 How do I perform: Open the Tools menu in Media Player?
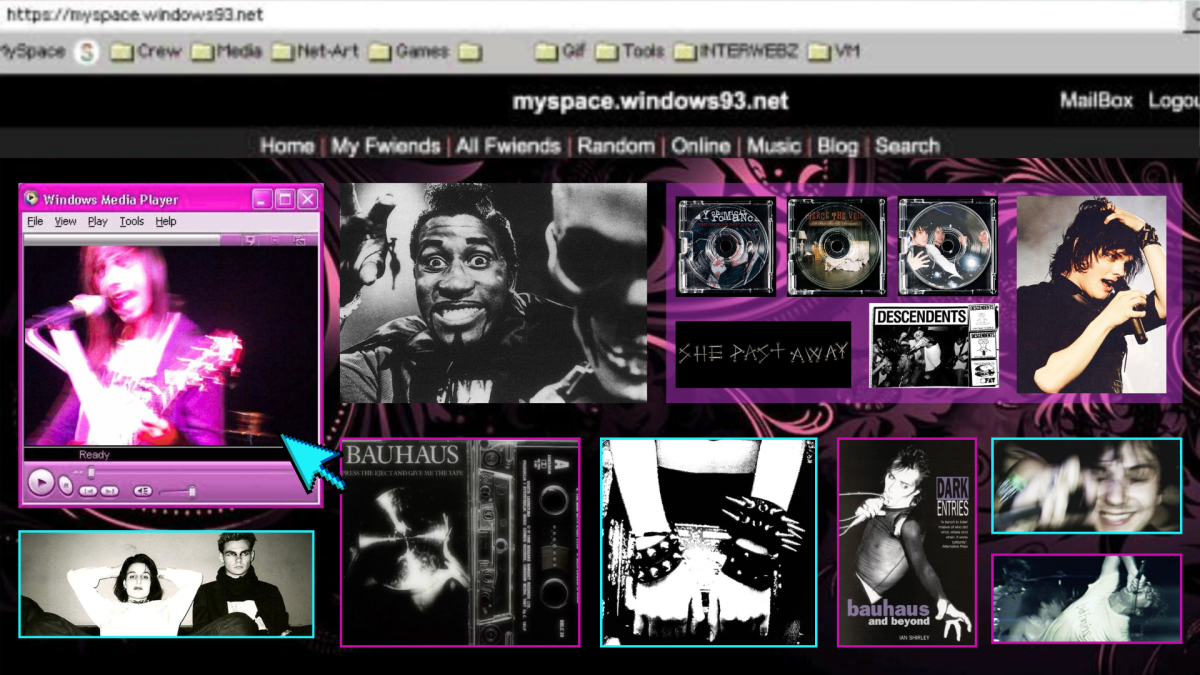point(131,222)
